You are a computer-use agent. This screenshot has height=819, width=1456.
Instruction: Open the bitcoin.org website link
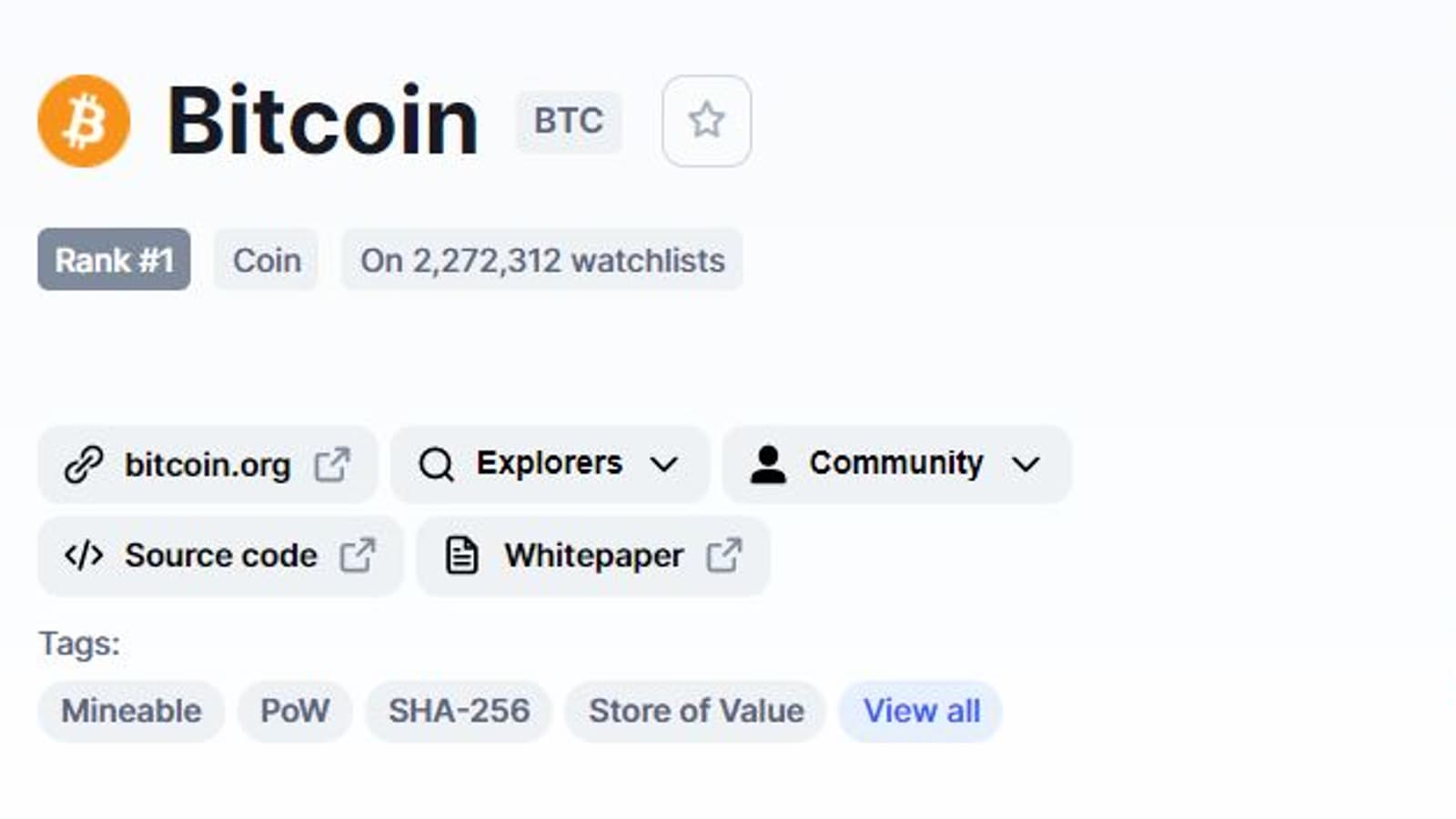click(207, 465)
